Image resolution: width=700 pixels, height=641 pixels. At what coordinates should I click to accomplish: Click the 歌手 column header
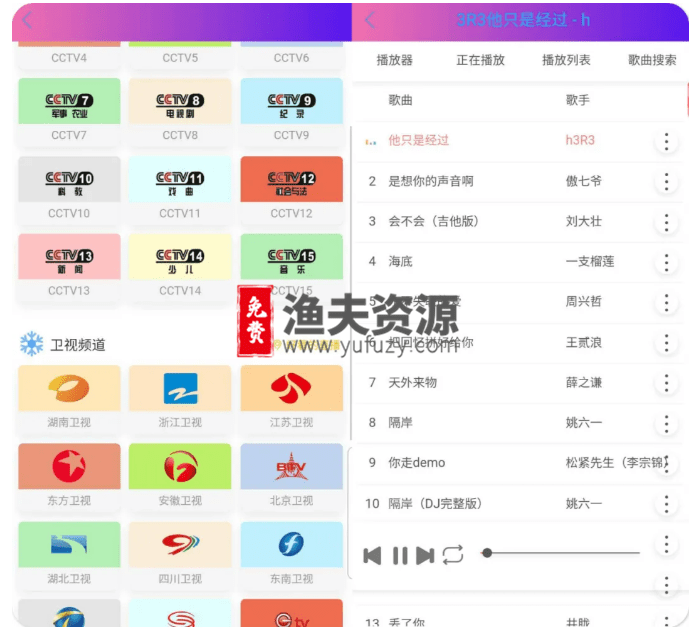[578, 100]
